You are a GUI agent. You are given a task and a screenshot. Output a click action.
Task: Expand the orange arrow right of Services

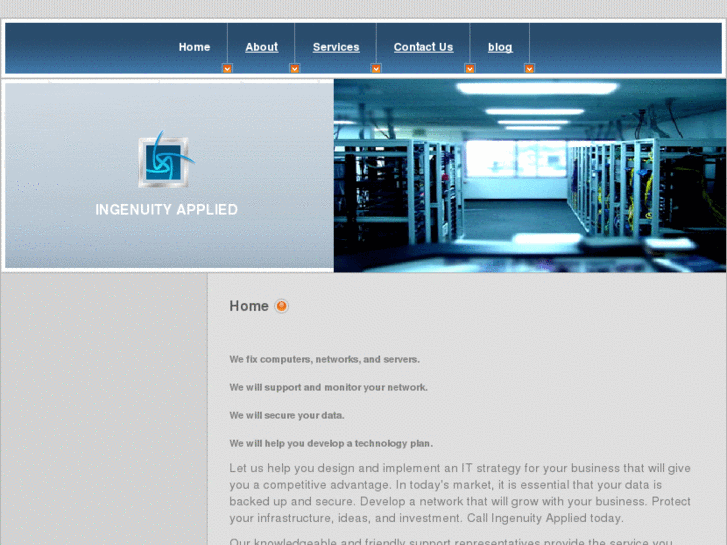pyautogui.click(x=376, y=69)
